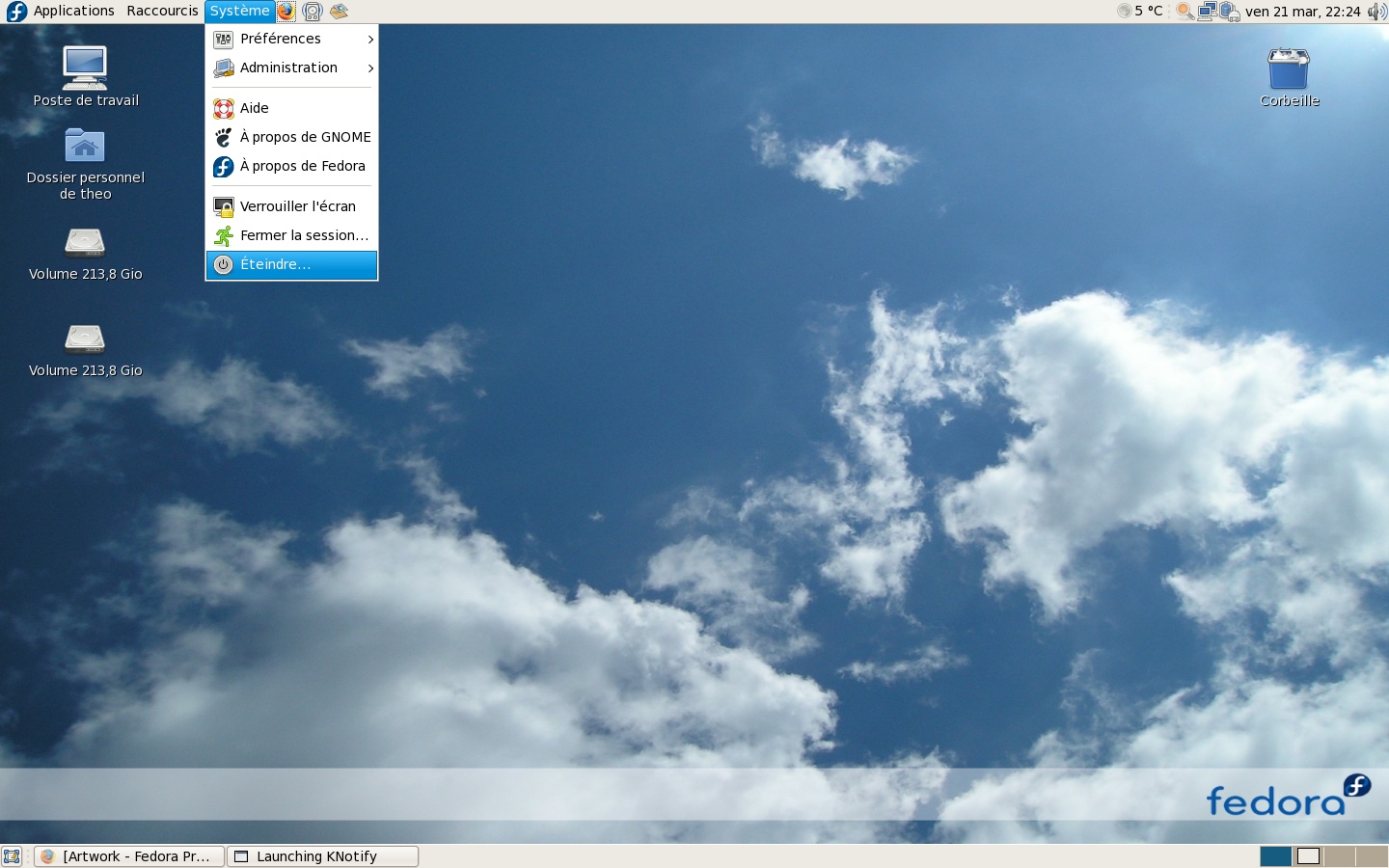Open the Poste de travail desktop icon

point(85,76)
